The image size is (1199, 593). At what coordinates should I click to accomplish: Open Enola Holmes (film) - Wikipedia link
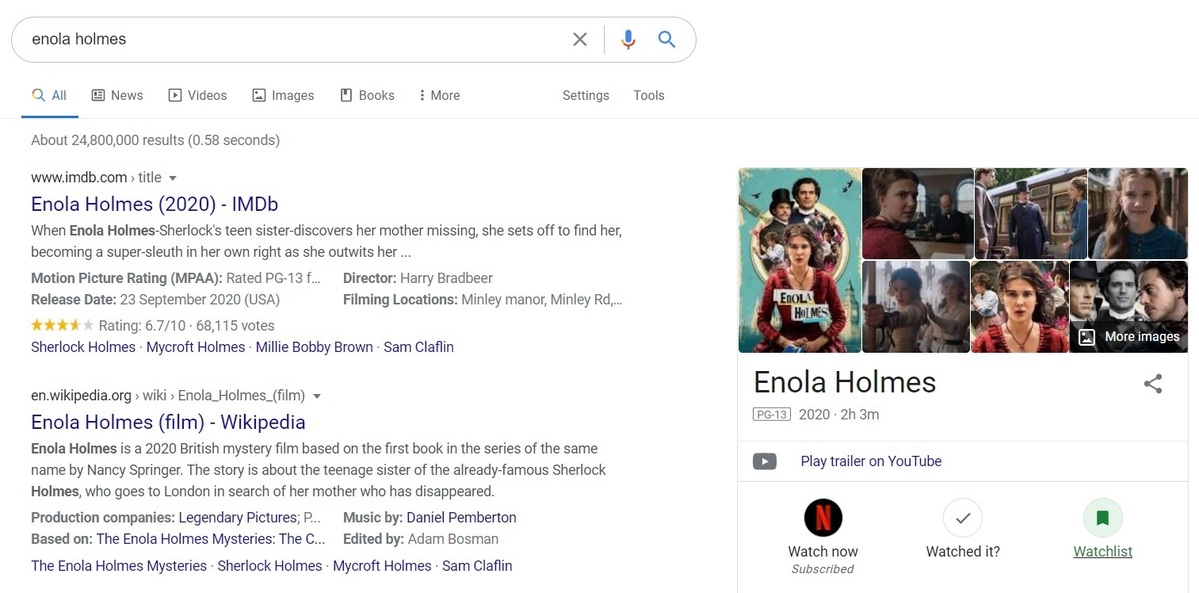click(x=168, y=422)
